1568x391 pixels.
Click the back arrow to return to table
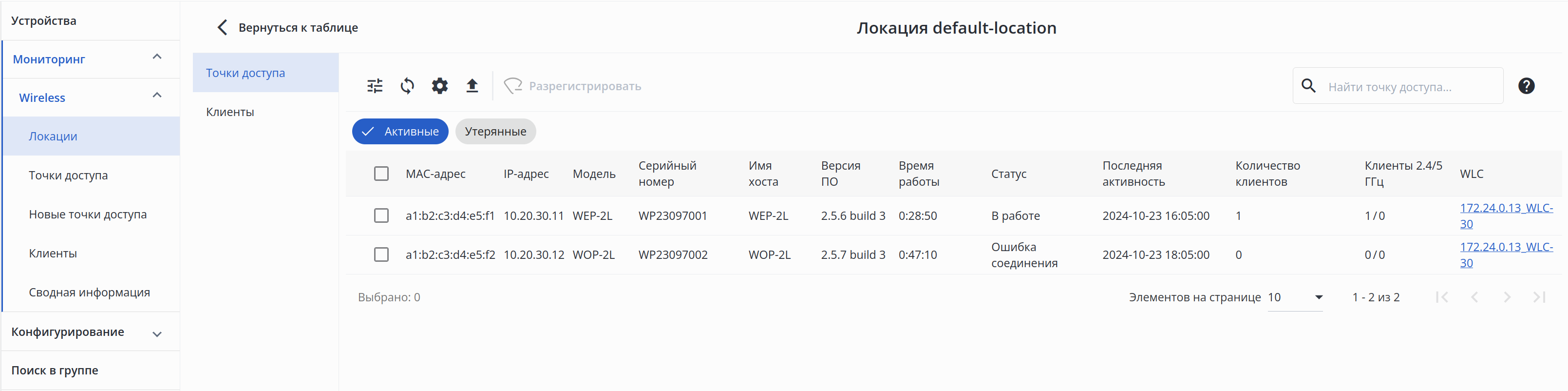(223, 27)
